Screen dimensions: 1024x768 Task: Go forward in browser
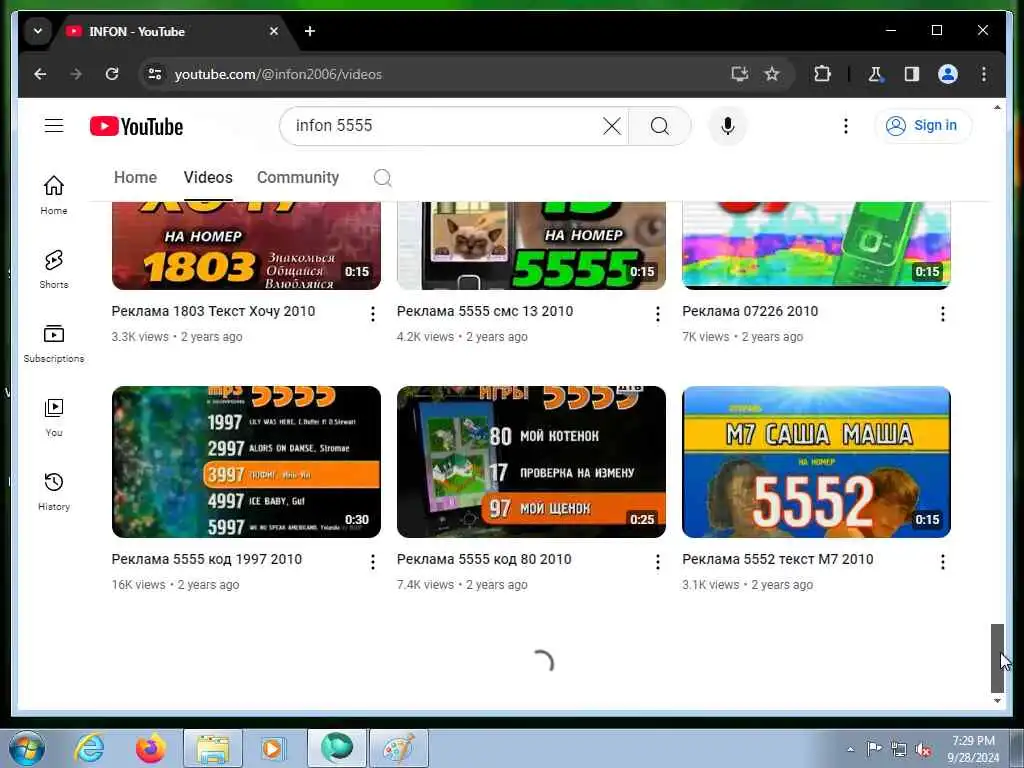click(76, 74)
